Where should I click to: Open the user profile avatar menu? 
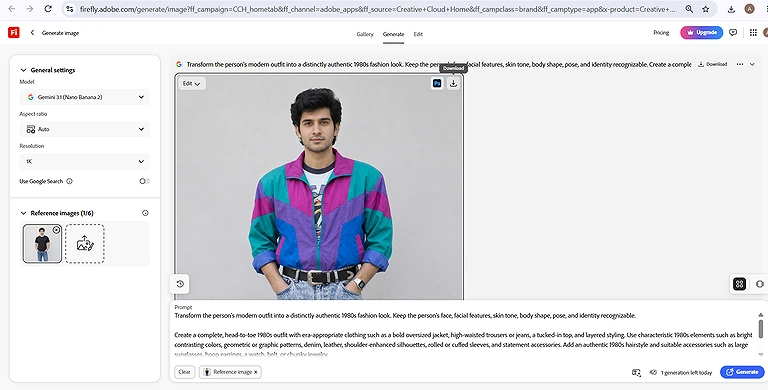[766, 33]
